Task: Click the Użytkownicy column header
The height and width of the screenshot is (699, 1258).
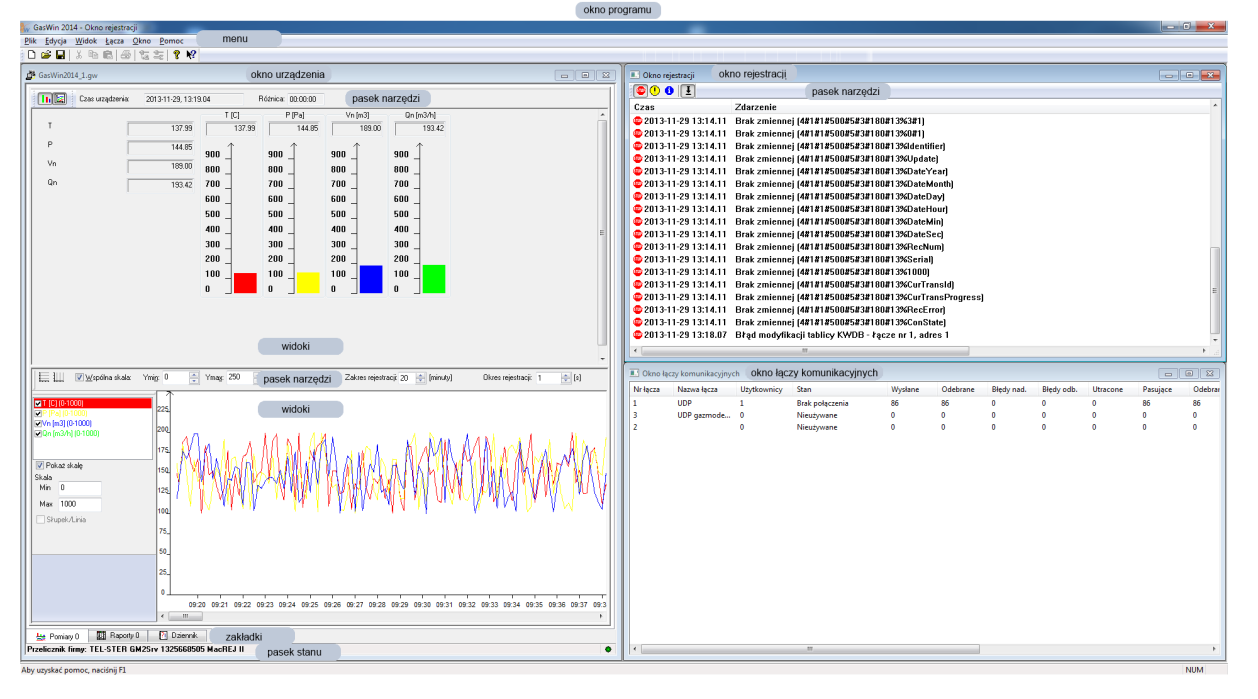Action: [x=764, y=388]
